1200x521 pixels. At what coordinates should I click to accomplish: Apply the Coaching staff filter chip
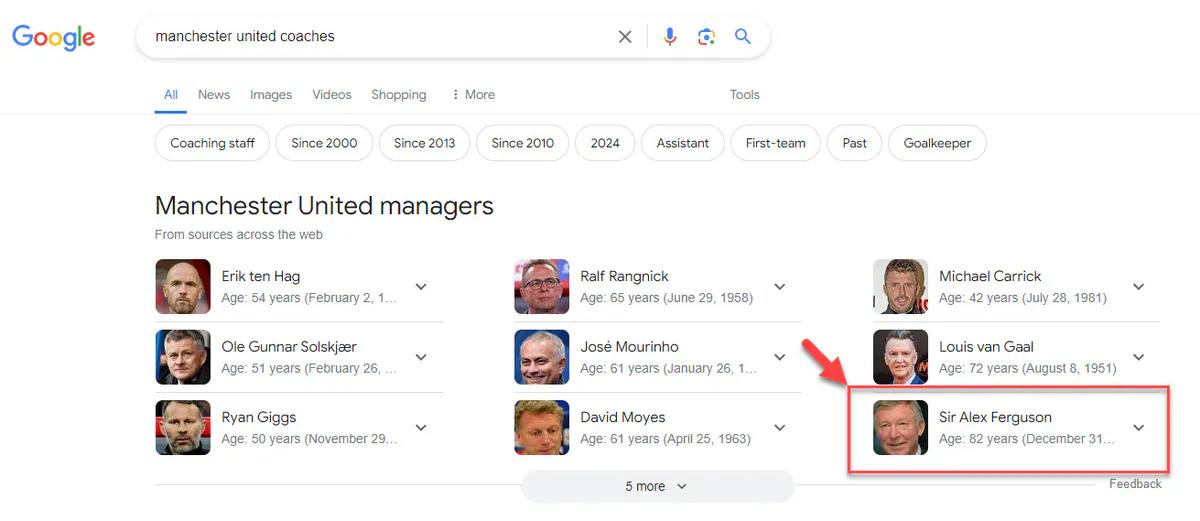click(212, 143)
